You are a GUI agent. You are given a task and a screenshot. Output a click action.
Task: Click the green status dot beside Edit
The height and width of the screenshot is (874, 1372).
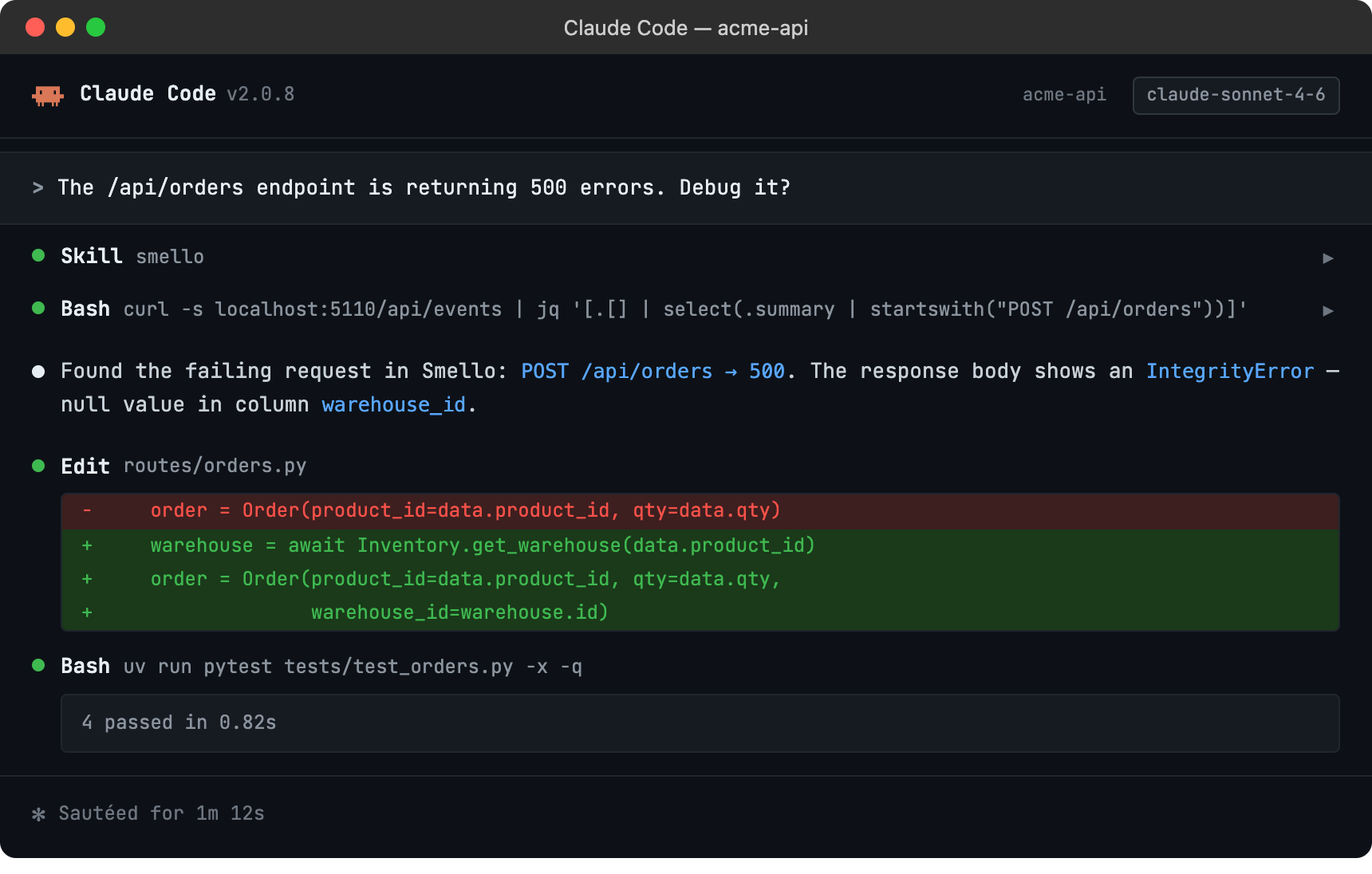(38, 466)
